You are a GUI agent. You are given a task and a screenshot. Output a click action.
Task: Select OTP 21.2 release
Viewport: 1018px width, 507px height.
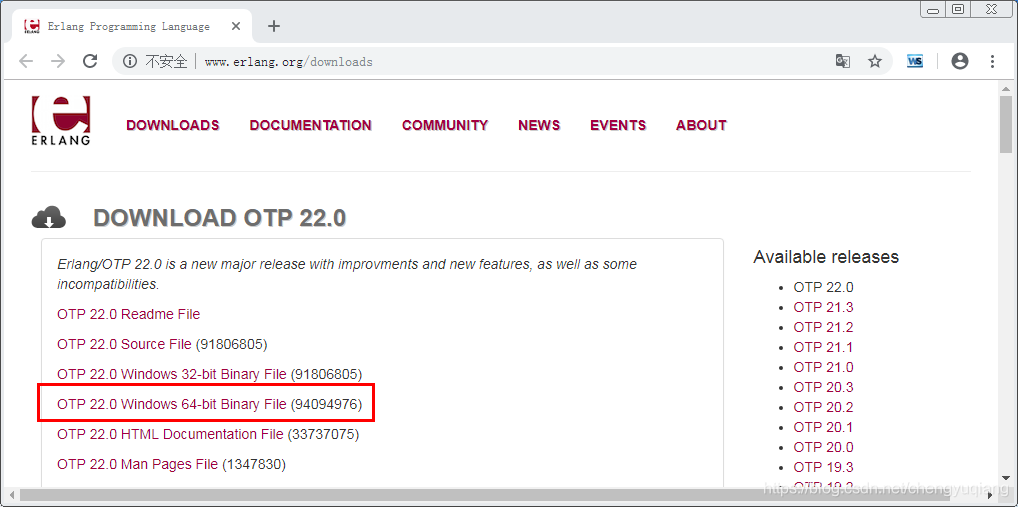click(823, 327)
